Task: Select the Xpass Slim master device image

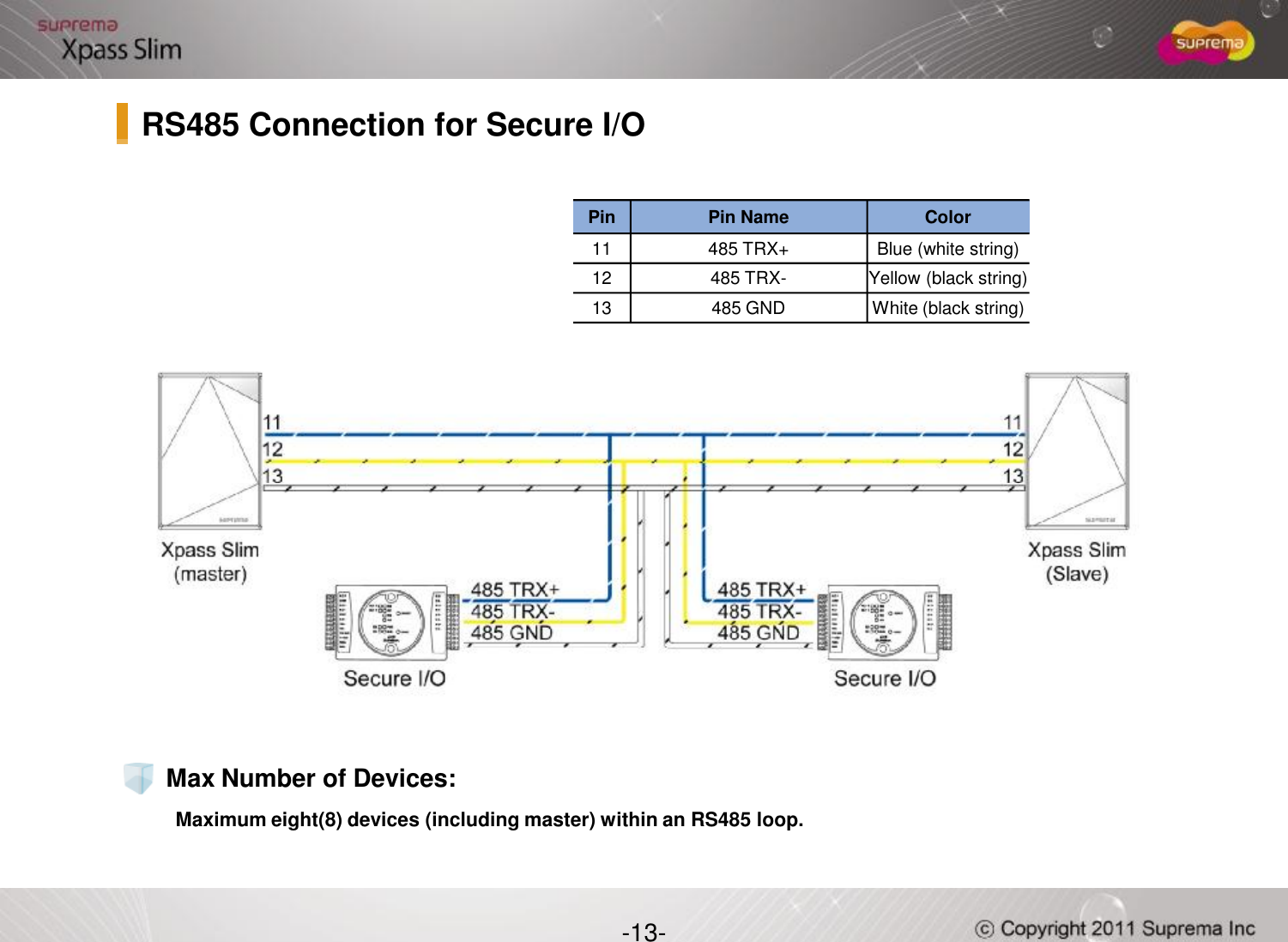Action: click(210, 450)
